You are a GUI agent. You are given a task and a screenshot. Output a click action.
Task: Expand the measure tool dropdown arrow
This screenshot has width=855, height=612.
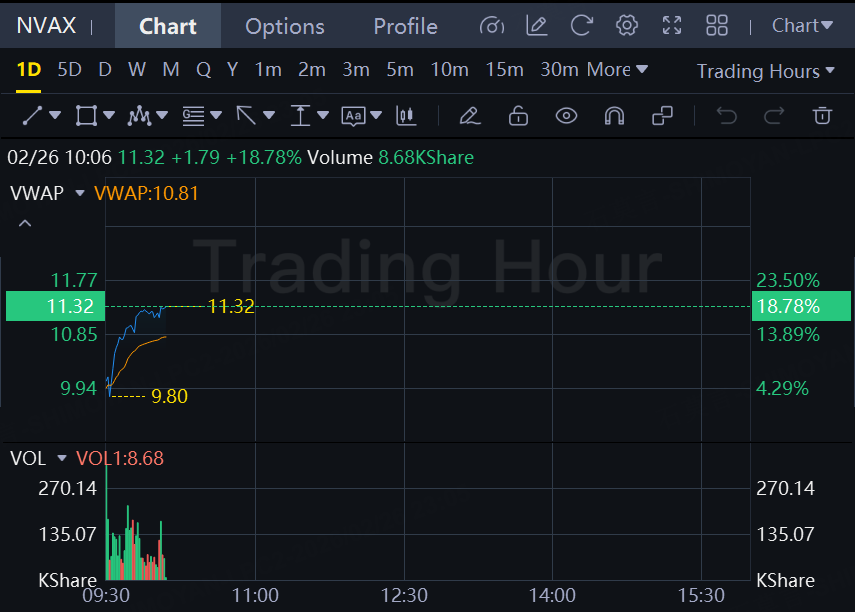[x=323, y=115]
